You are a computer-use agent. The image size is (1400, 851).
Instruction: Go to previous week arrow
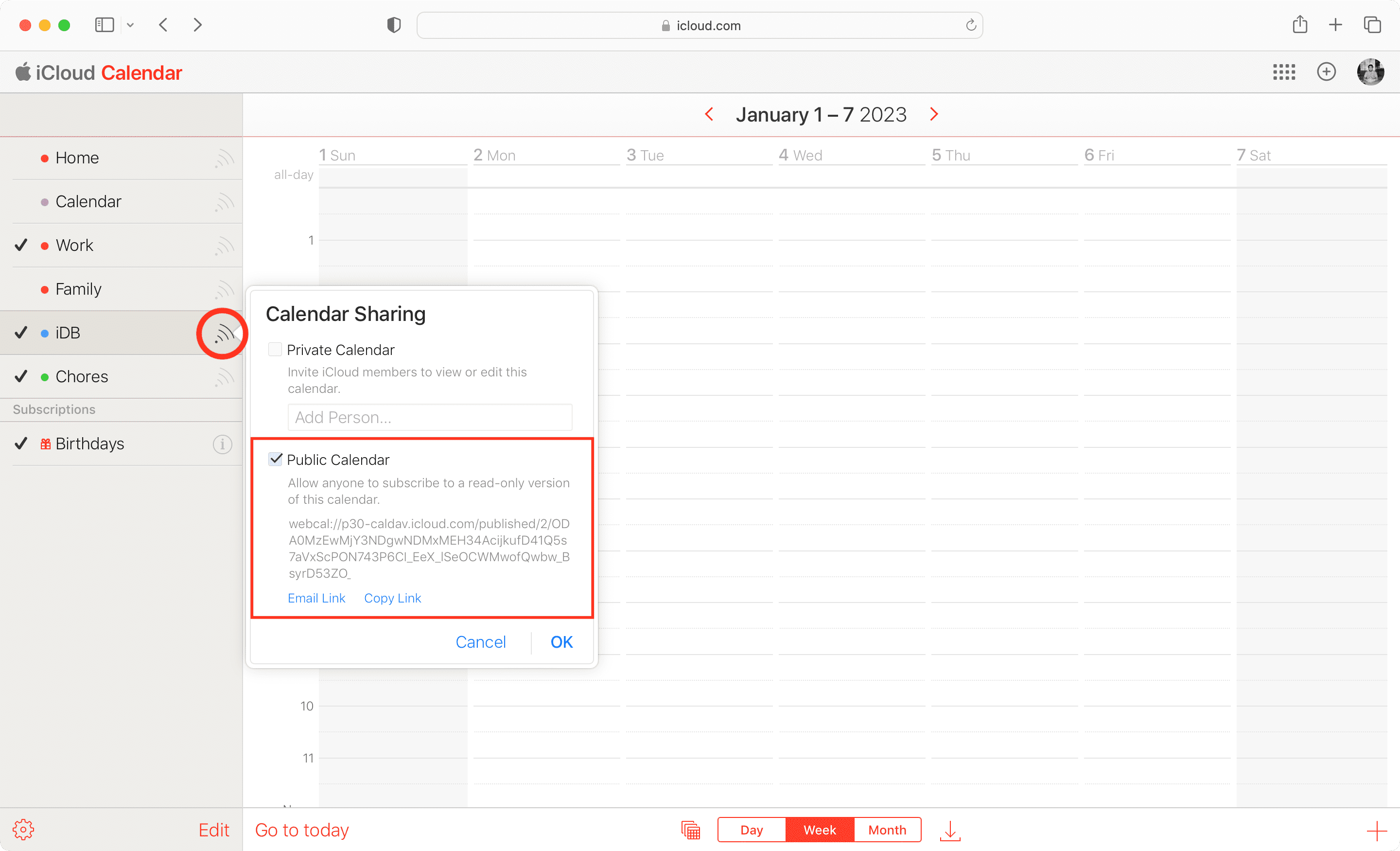click(x=709, y=114)
